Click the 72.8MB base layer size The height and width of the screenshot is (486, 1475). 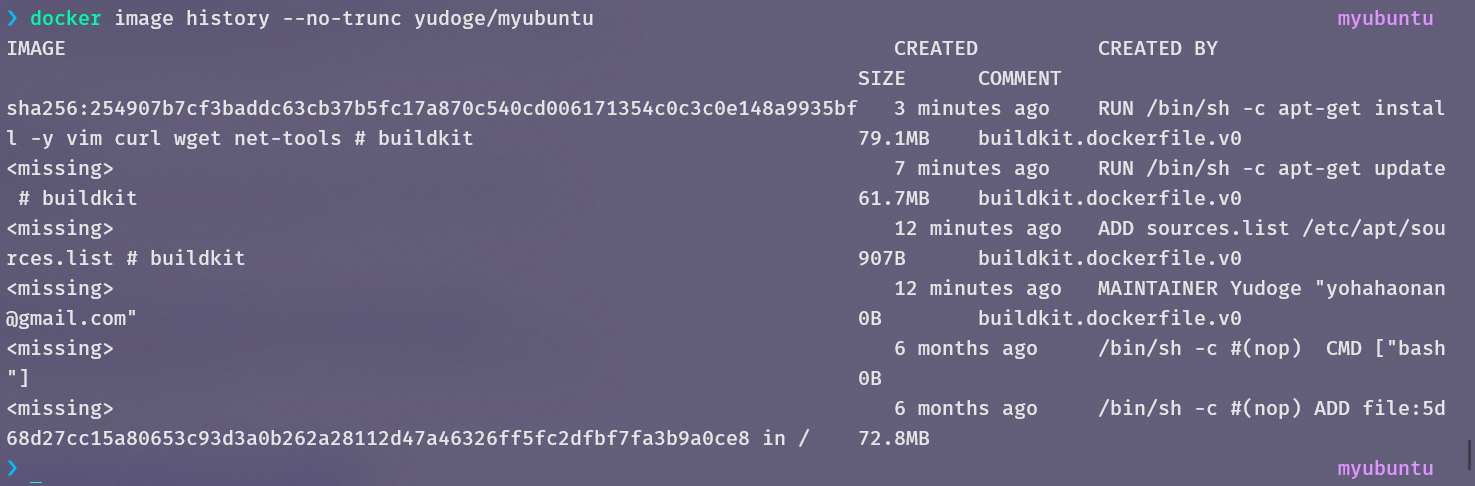click(893, 438)
